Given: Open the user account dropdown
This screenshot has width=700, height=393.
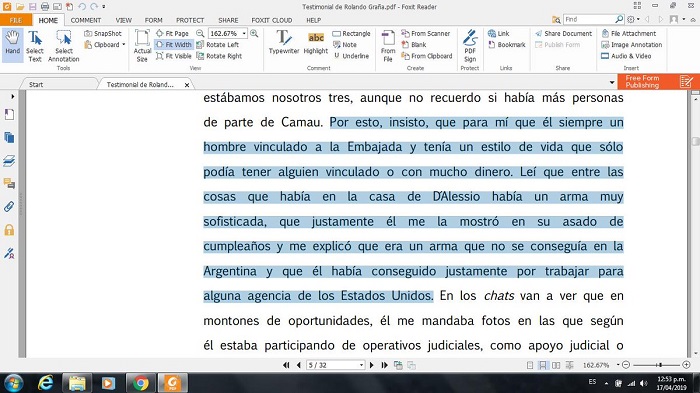Looking at the screenshot, I should coord(677,19).
